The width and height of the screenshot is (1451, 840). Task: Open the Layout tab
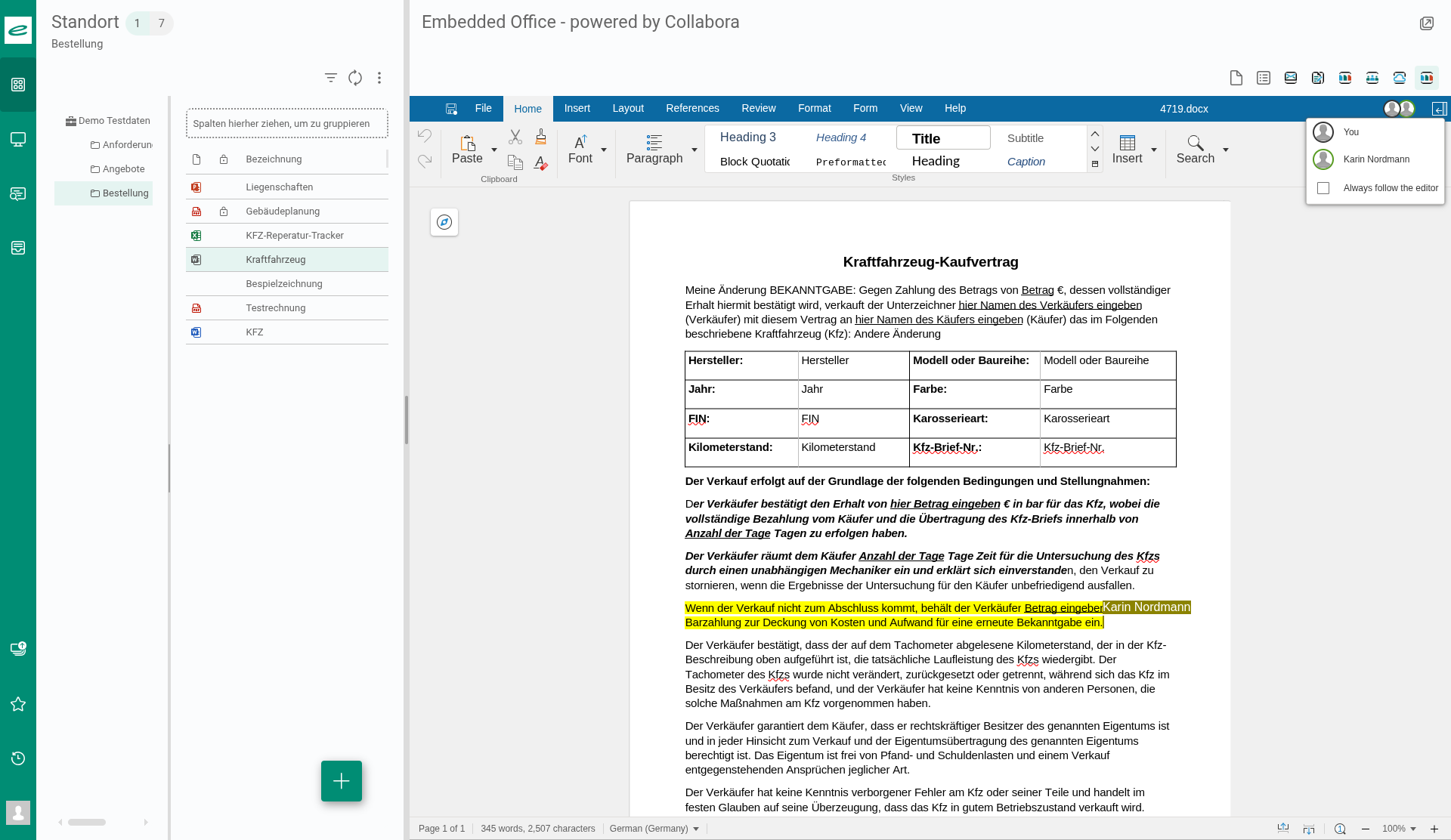coord(628,109)
